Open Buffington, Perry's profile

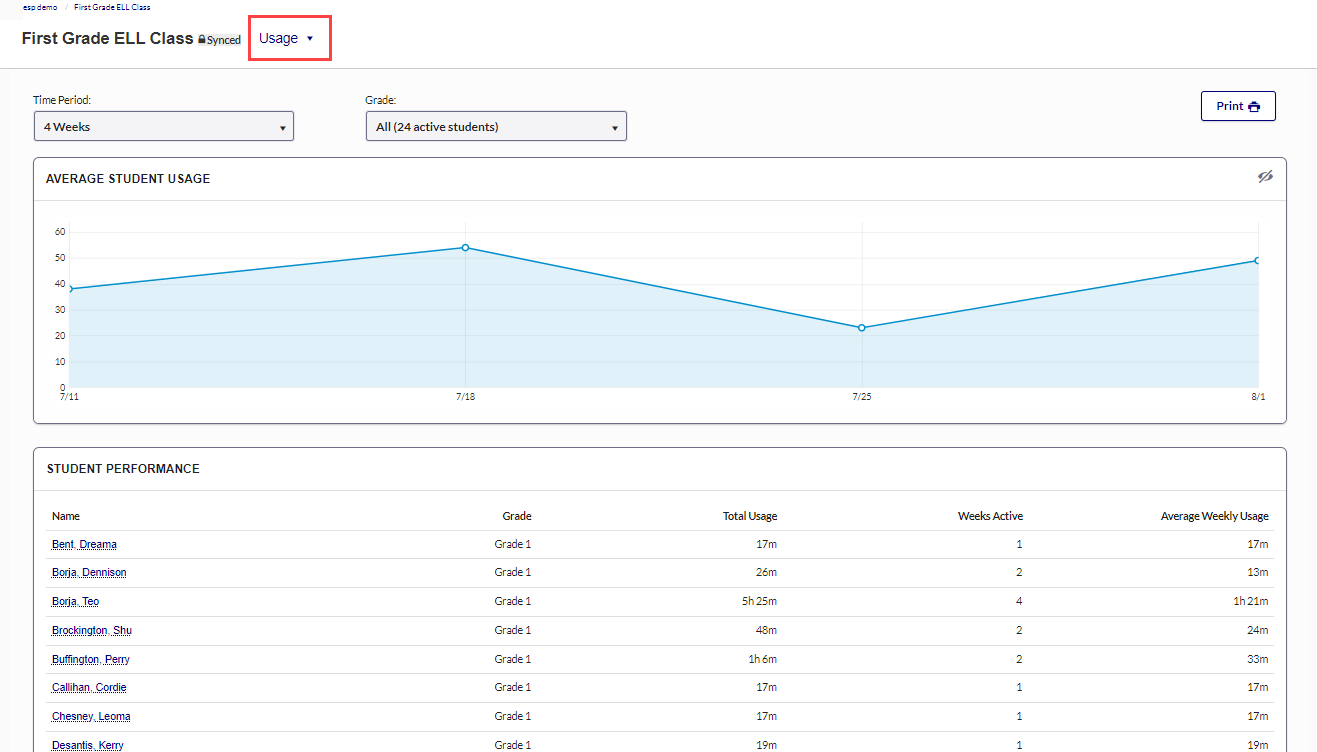click(90, 659)
